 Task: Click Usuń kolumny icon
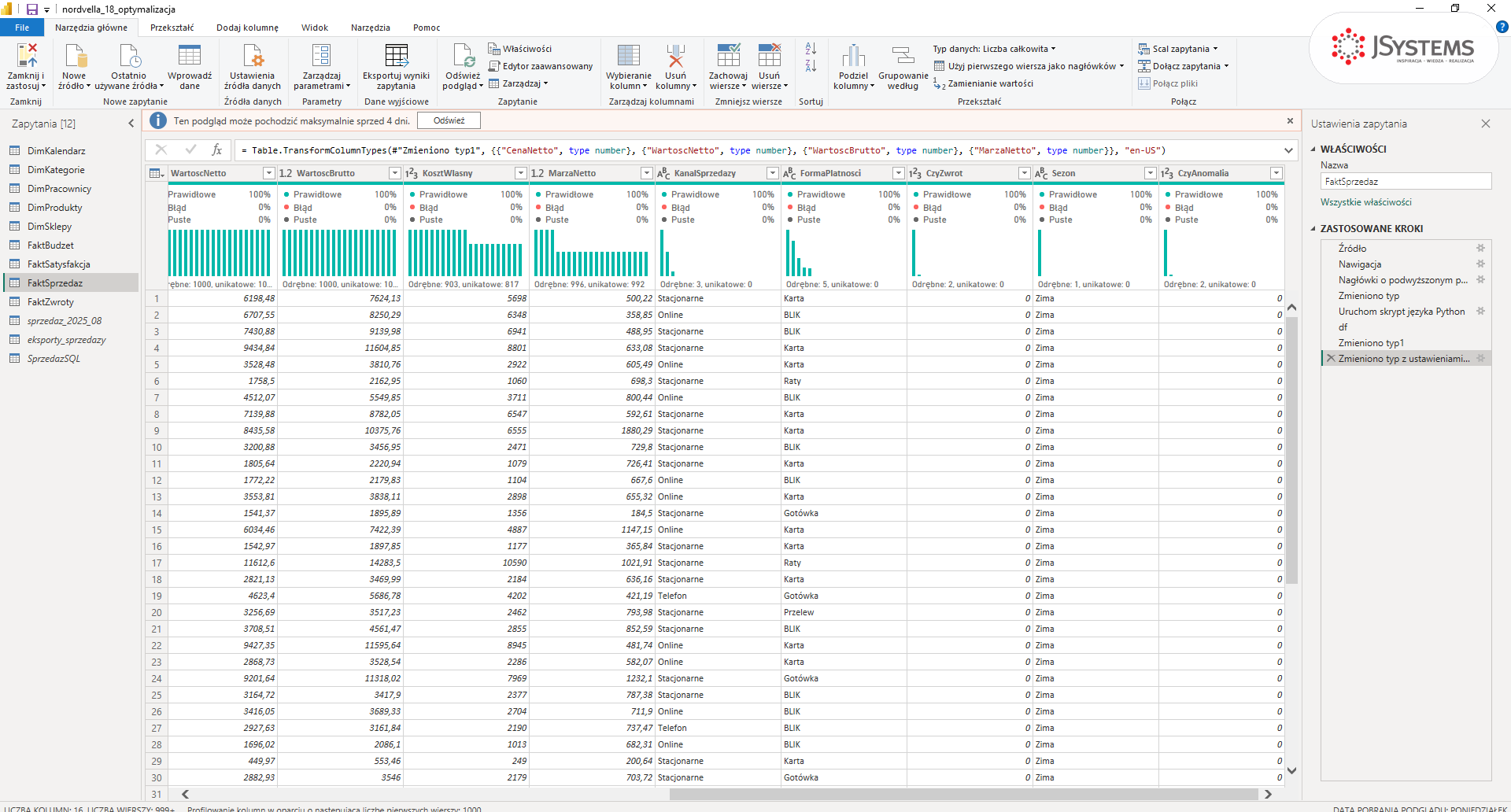pyautogui.click(x=676, y=55)
